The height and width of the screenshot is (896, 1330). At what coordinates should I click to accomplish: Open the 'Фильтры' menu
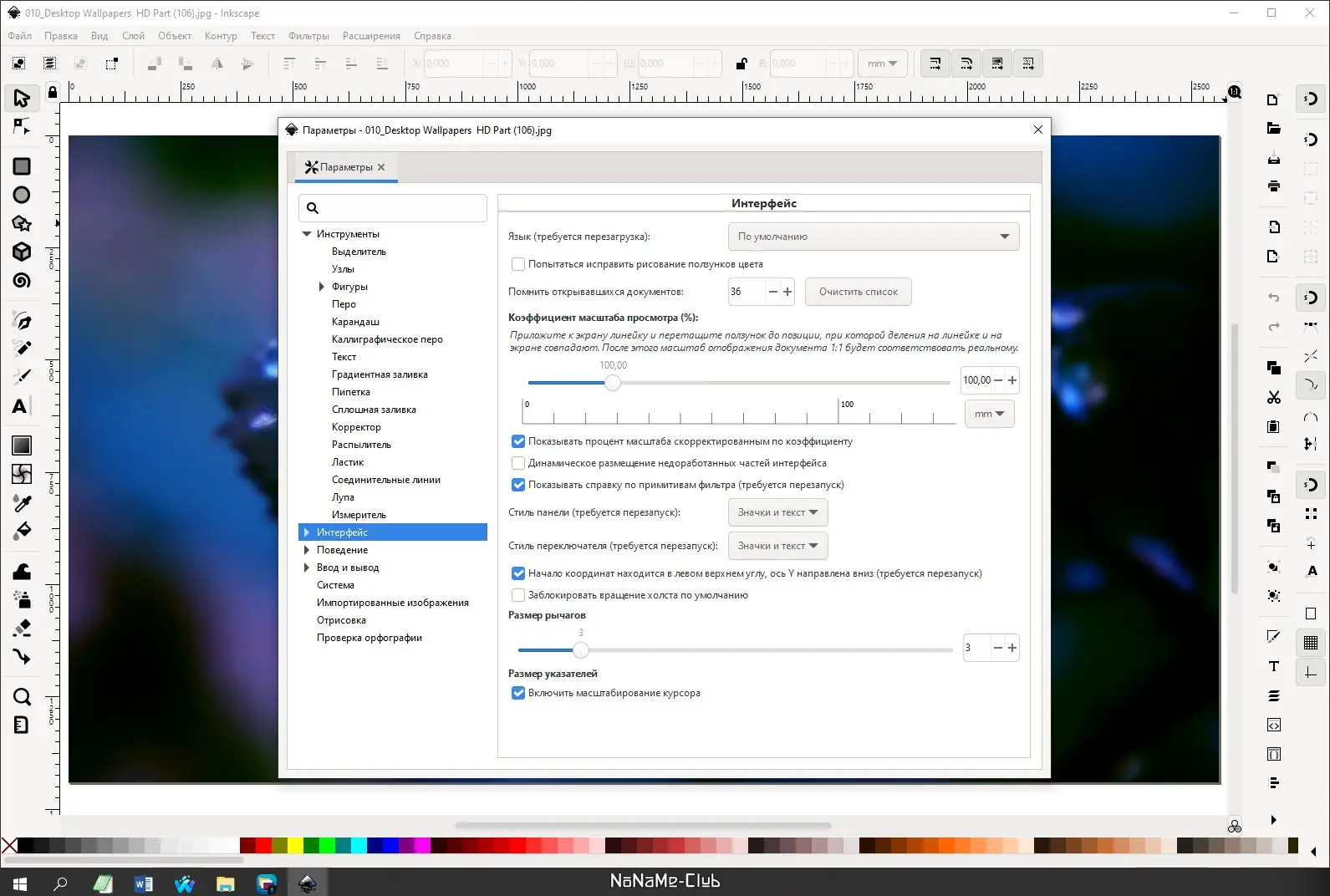(x=308, y=36)
